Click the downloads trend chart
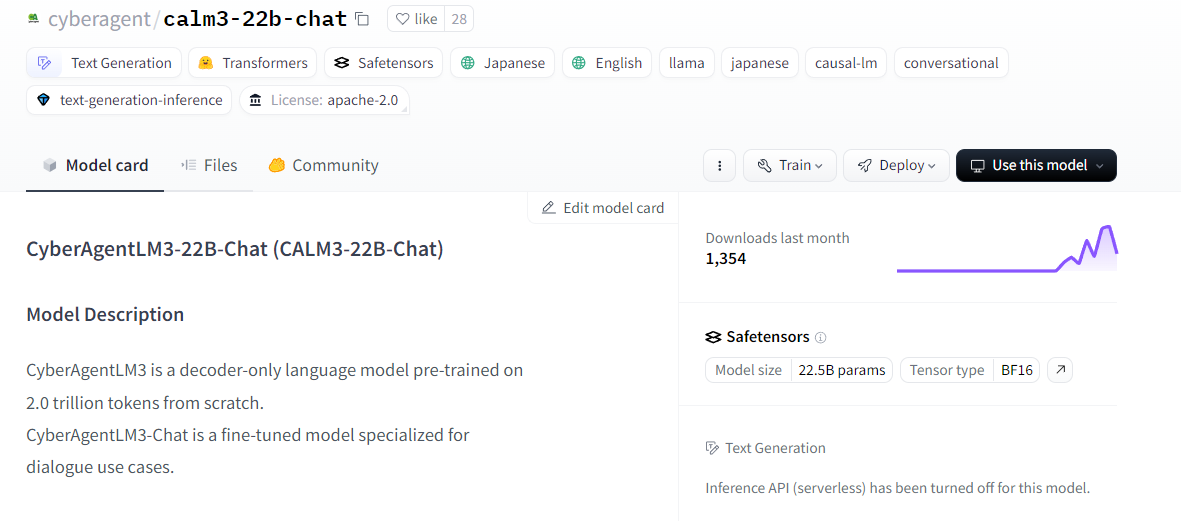 [1007, 248]
